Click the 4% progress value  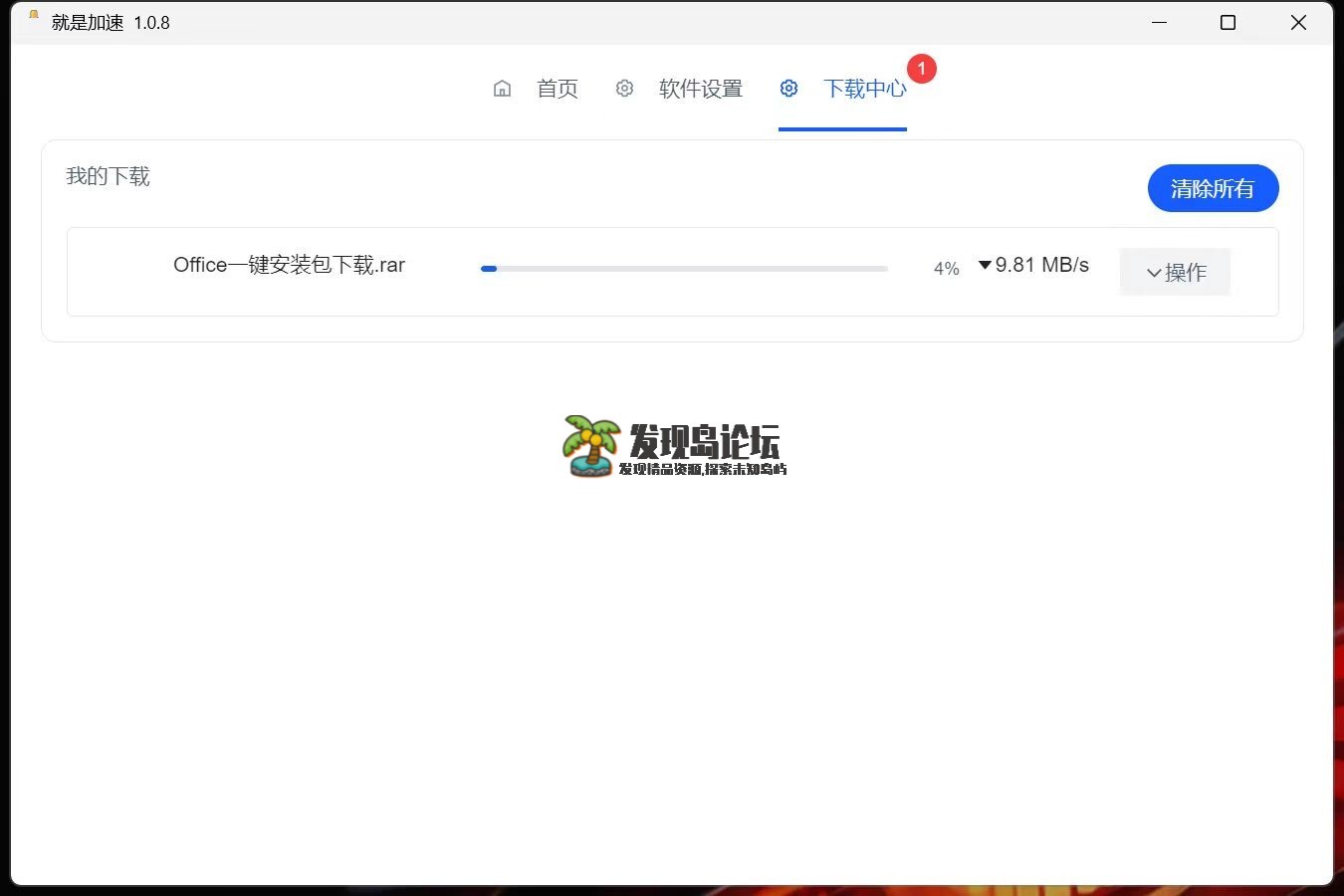(x=947, y=269)
